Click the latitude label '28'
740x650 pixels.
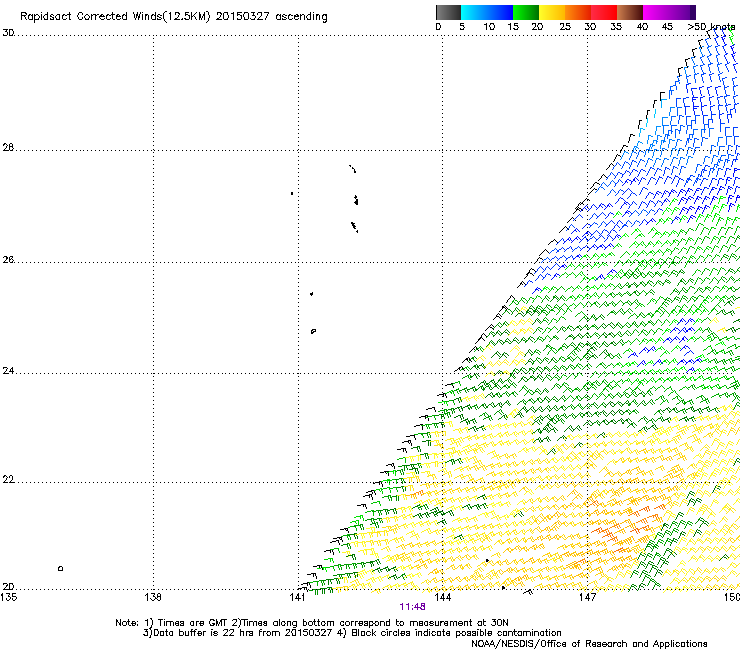(8, 147)
